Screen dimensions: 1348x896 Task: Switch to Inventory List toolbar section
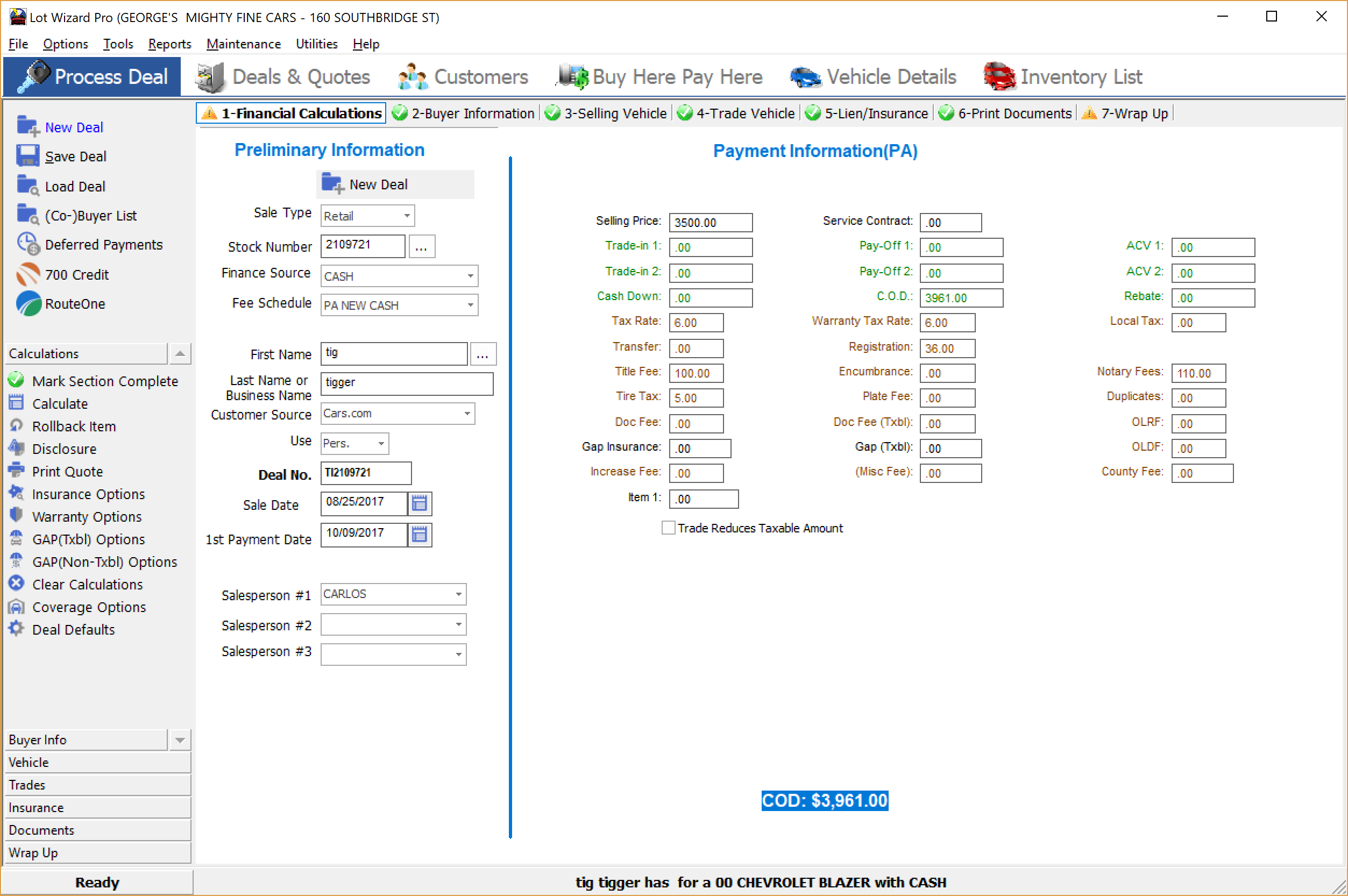coord(1062,76)
